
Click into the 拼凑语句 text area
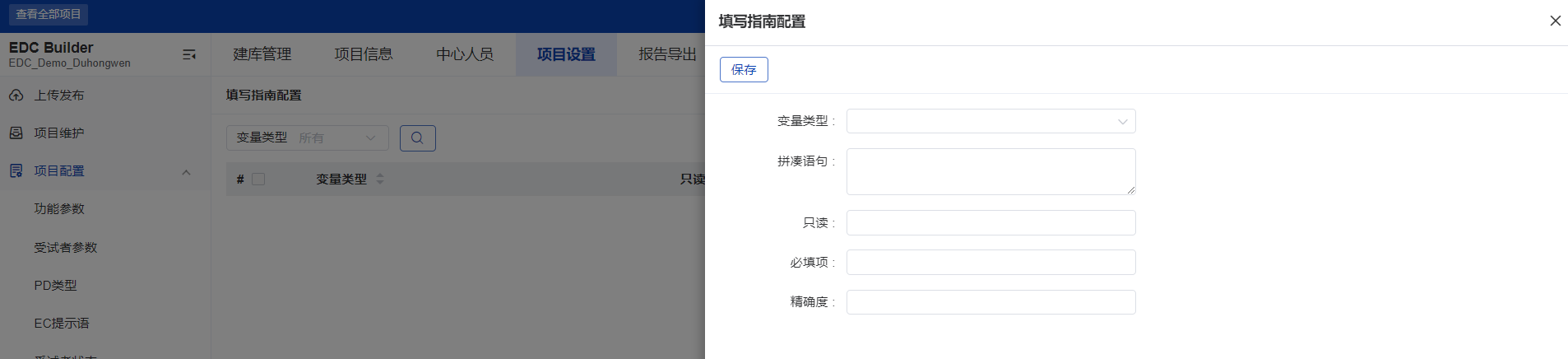coord(990,171)
